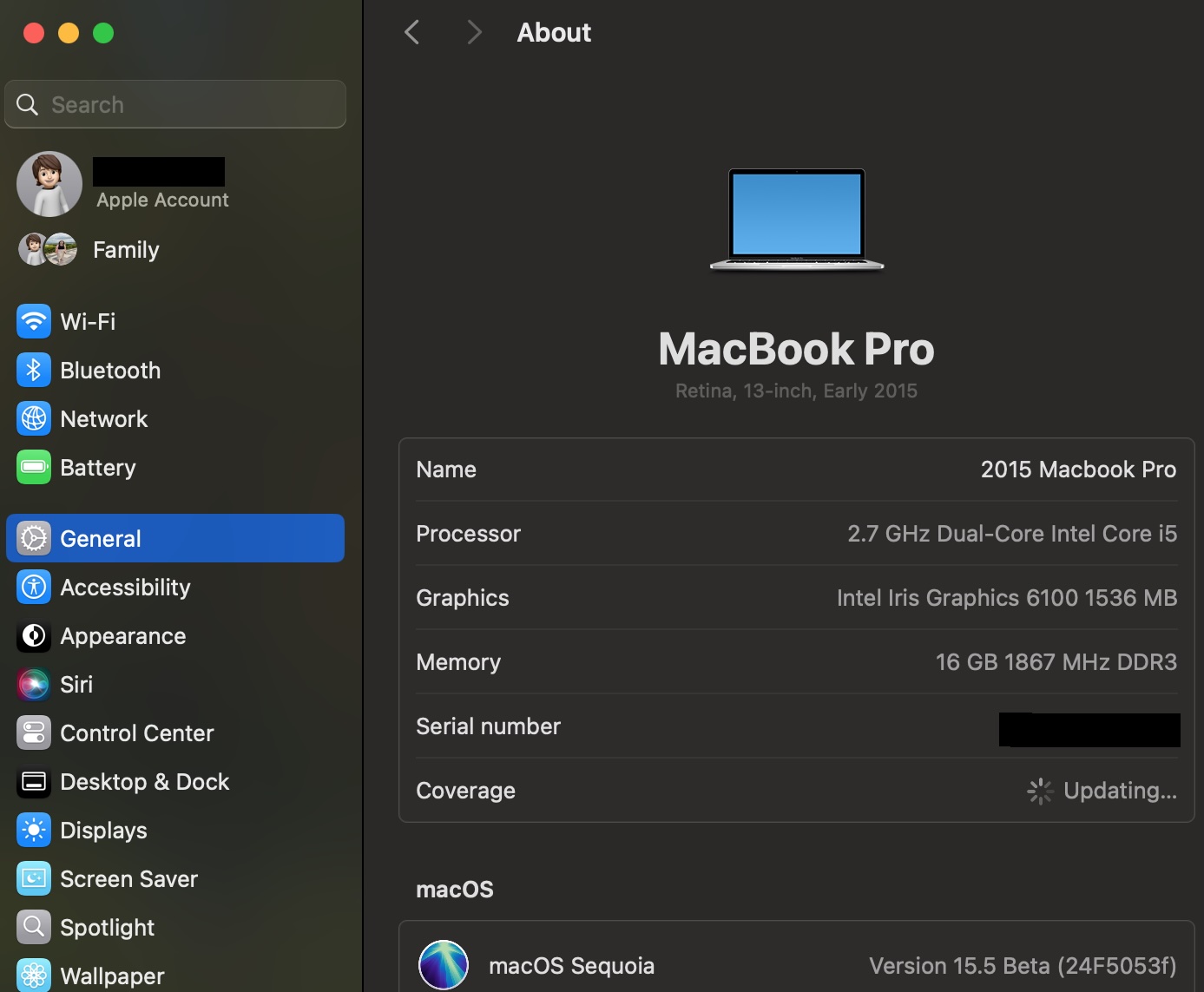This screenshot has height=992, width=1204.
Task: Click the Wallpaper flower icon
Action: 34,975
